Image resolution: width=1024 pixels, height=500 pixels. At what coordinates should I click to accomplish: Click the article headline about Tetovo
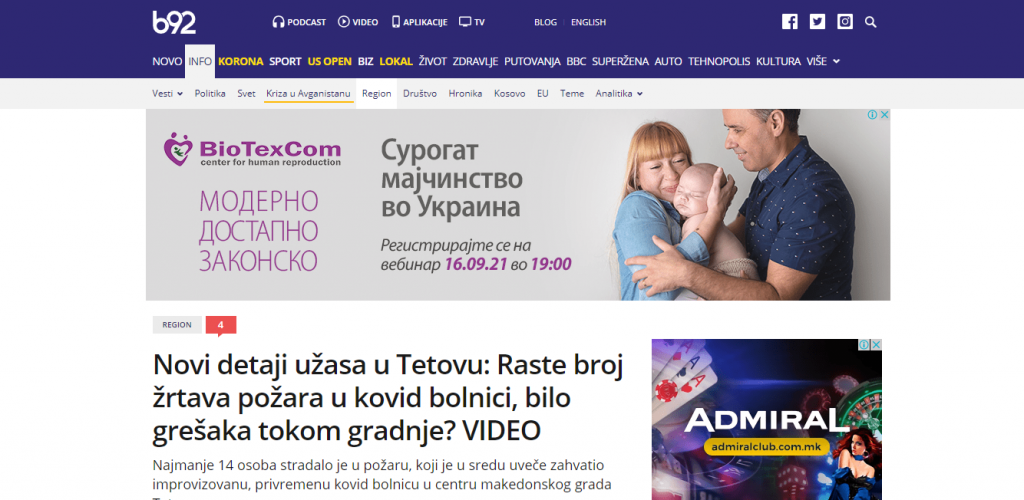coord(388,398)
